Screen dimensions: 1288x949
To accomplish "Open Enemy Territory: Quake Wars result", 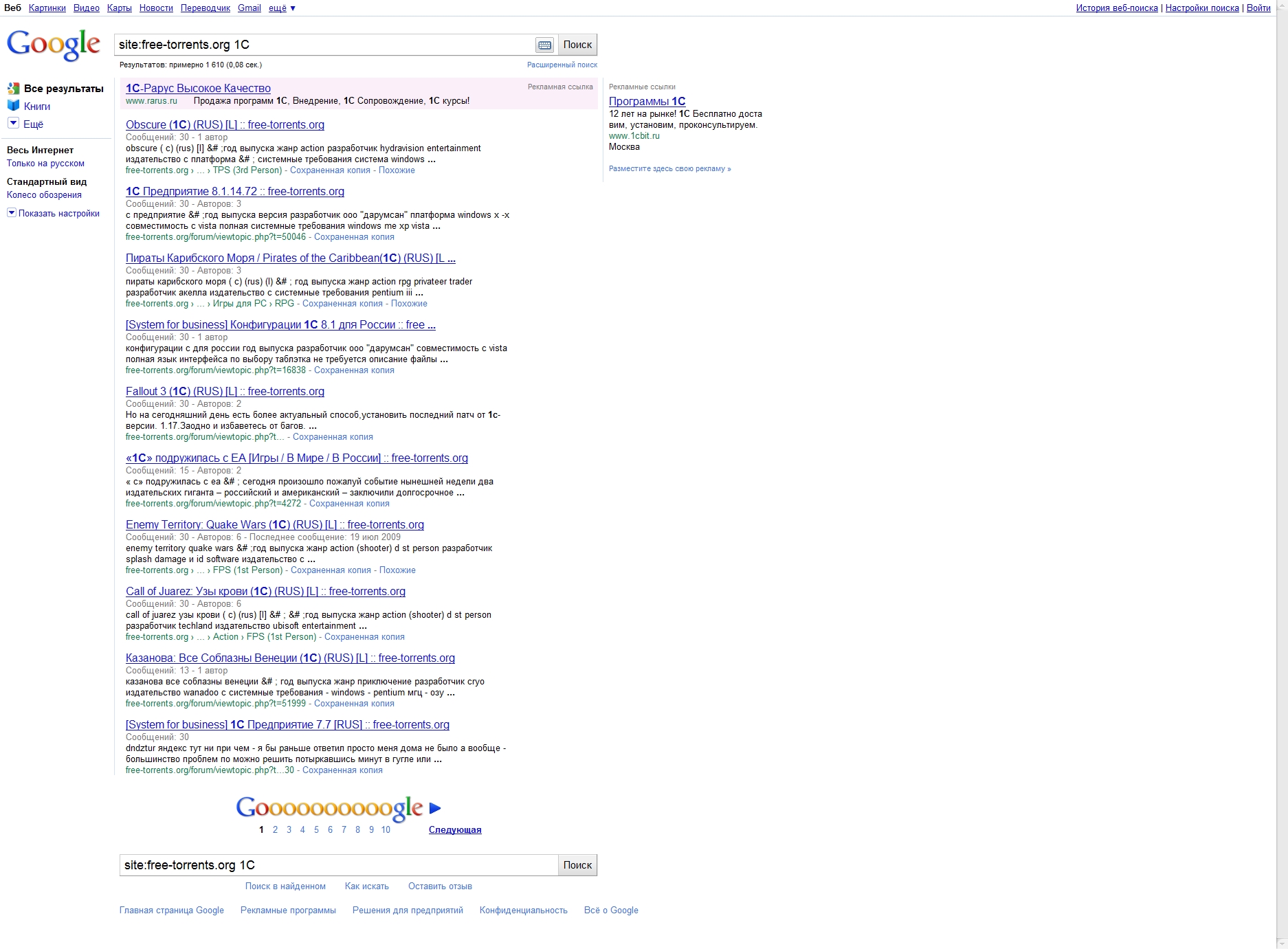I will coord(275,524).
